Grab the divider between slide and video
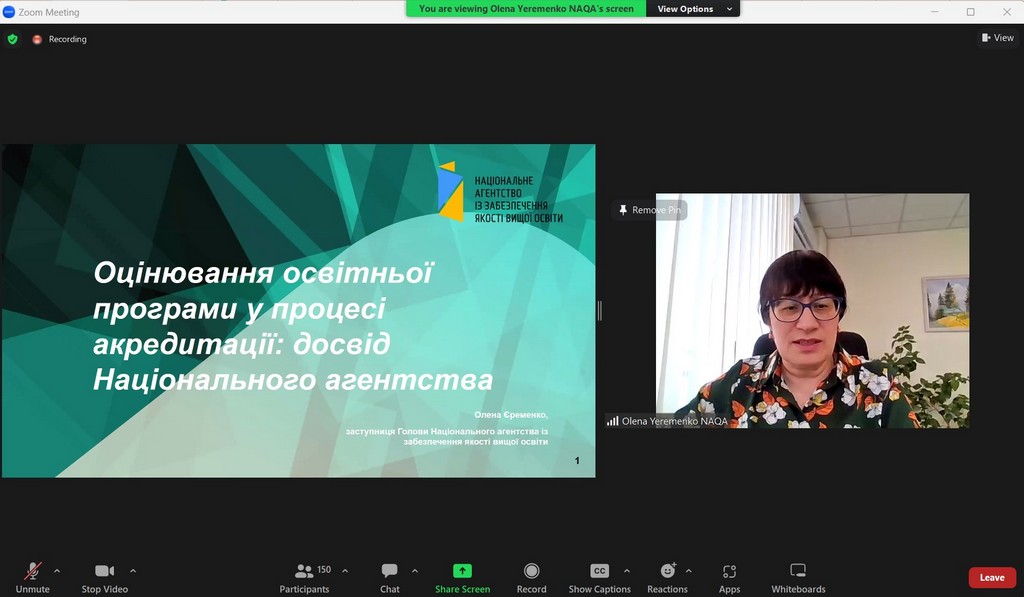1024x597 pixels. click(x=600, y=311)
